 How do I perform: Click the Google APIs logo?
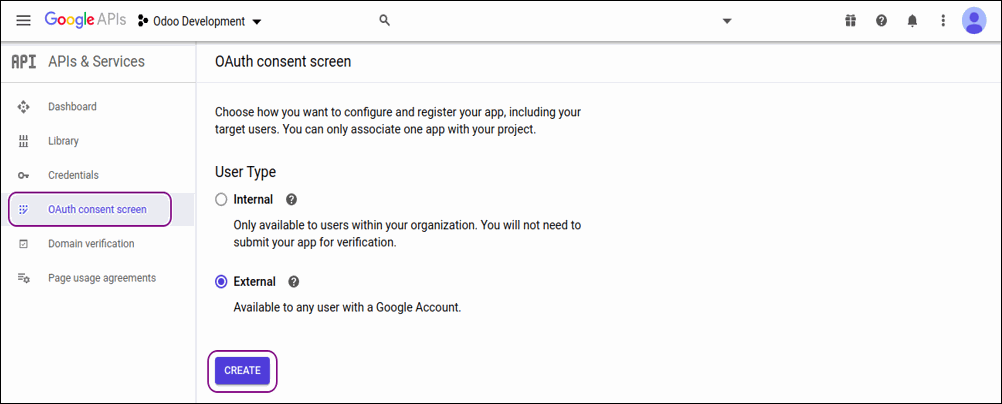click(x=86, y=20)
